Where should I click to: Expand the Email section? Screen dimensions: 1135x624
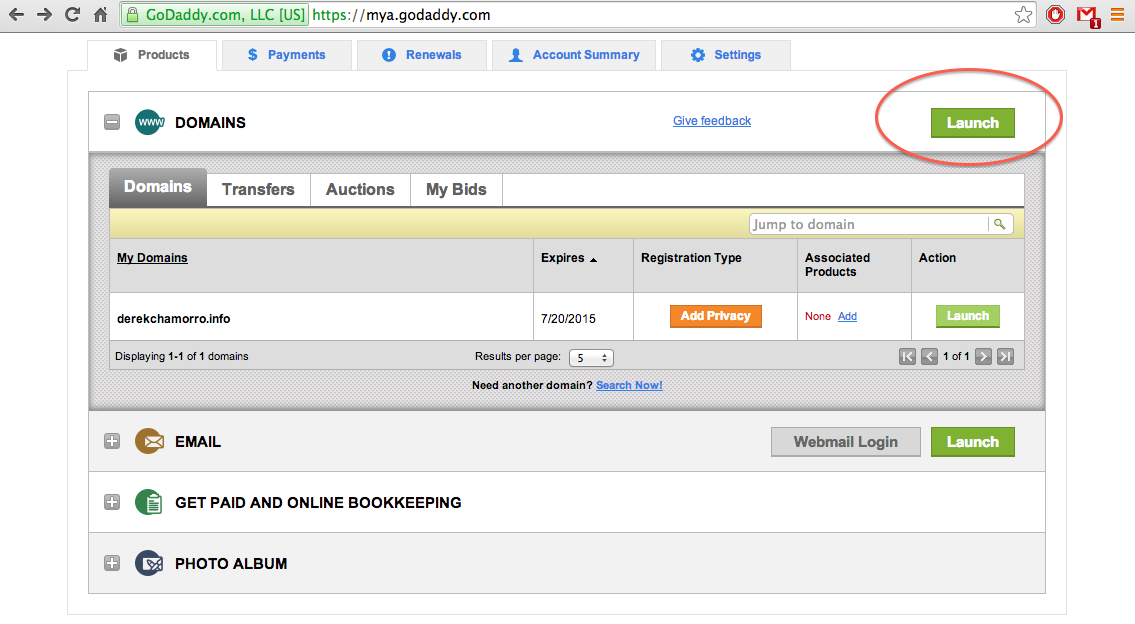click(111, 441)
